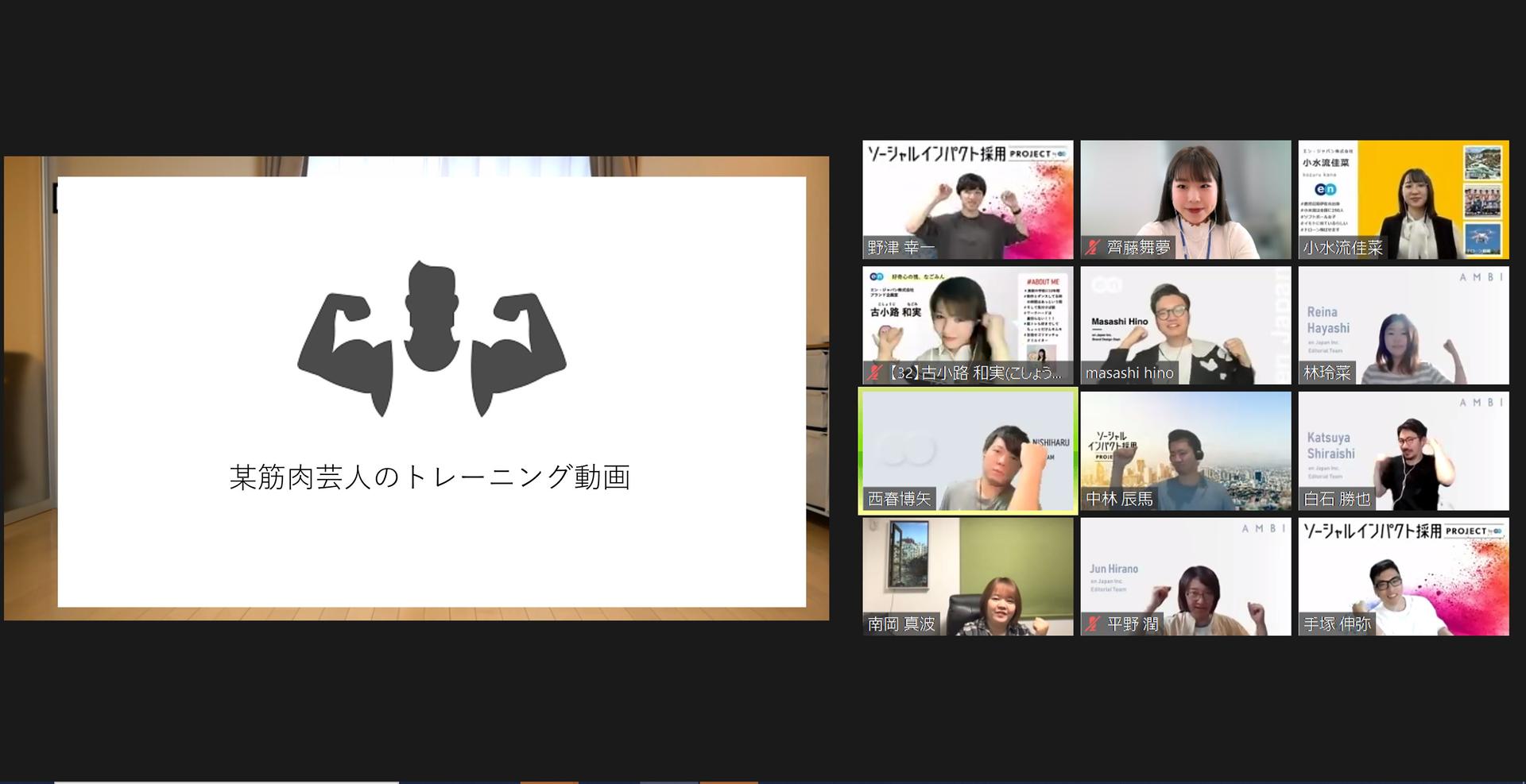This screenshot has width=1526, height=784.
Task: Select the highlighted 西春博矢 video tile
Action: point(967,450)
